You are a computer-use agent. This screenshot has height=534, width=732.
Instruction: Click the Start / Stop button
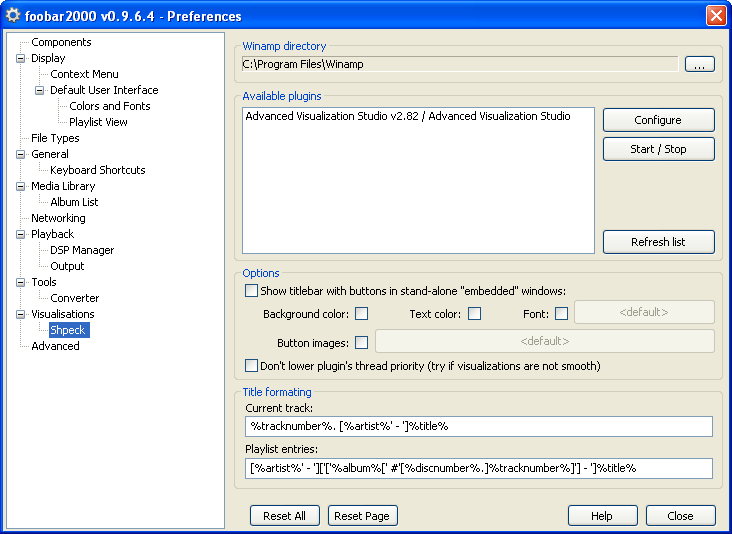pos(658,149)
